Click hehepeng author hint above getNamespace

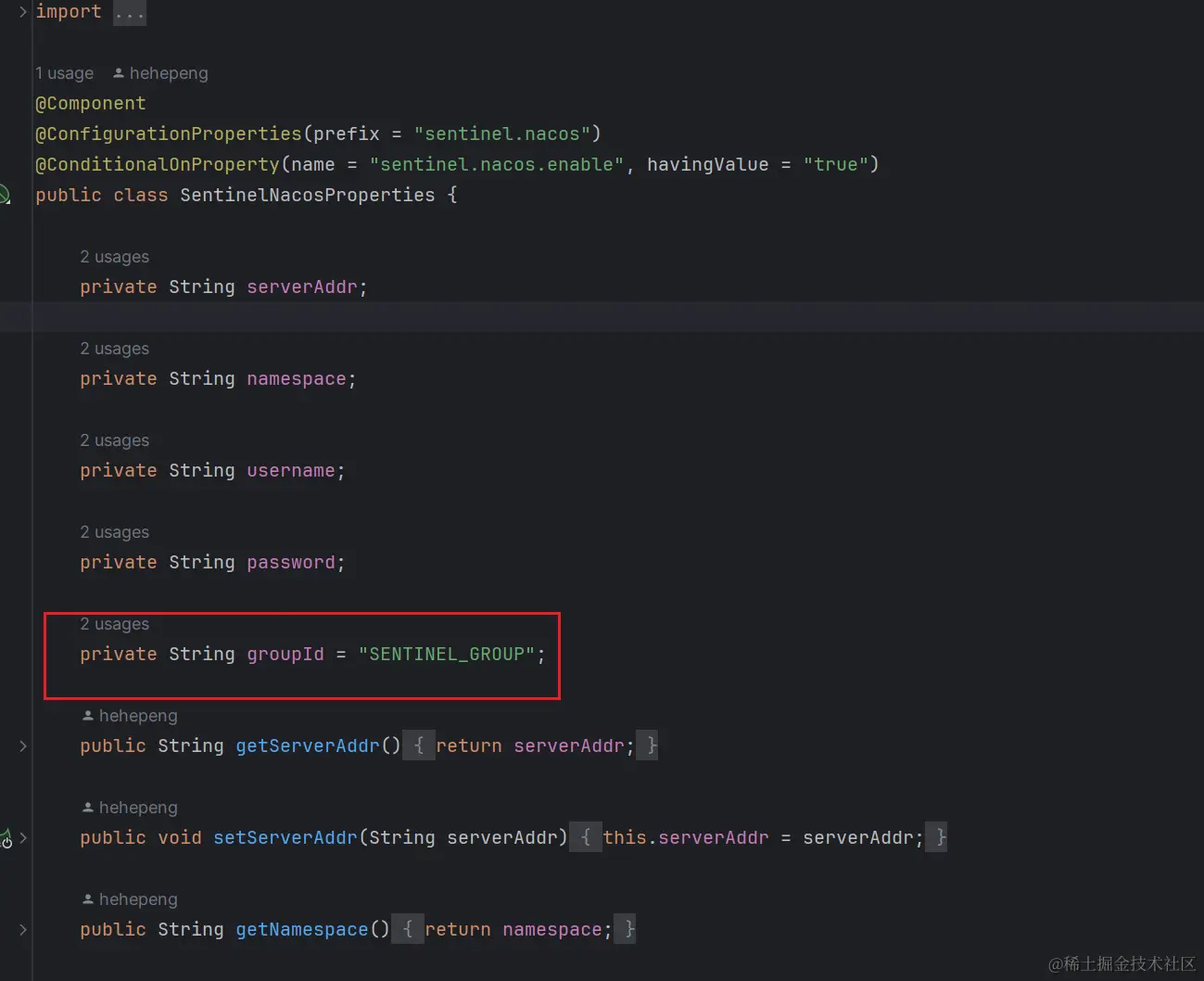130,899
